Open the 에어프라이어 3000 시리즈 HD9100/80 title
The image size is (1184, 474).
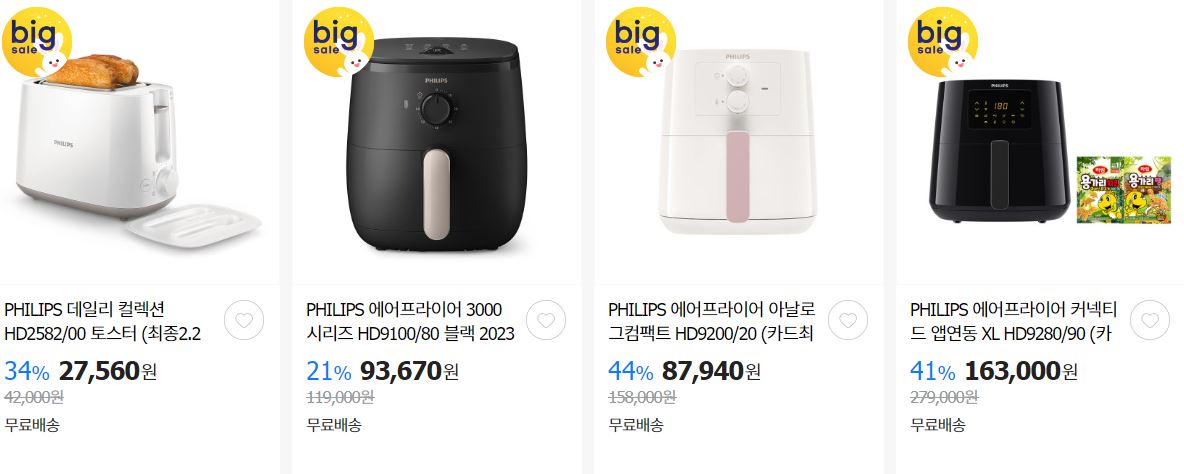pyautogui.click(x=411, y=322)
